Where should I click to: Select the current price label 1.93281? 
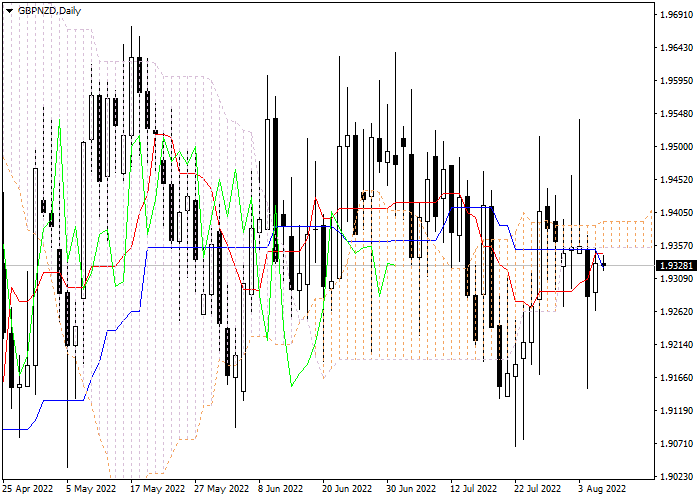click(x=675, y=266)
